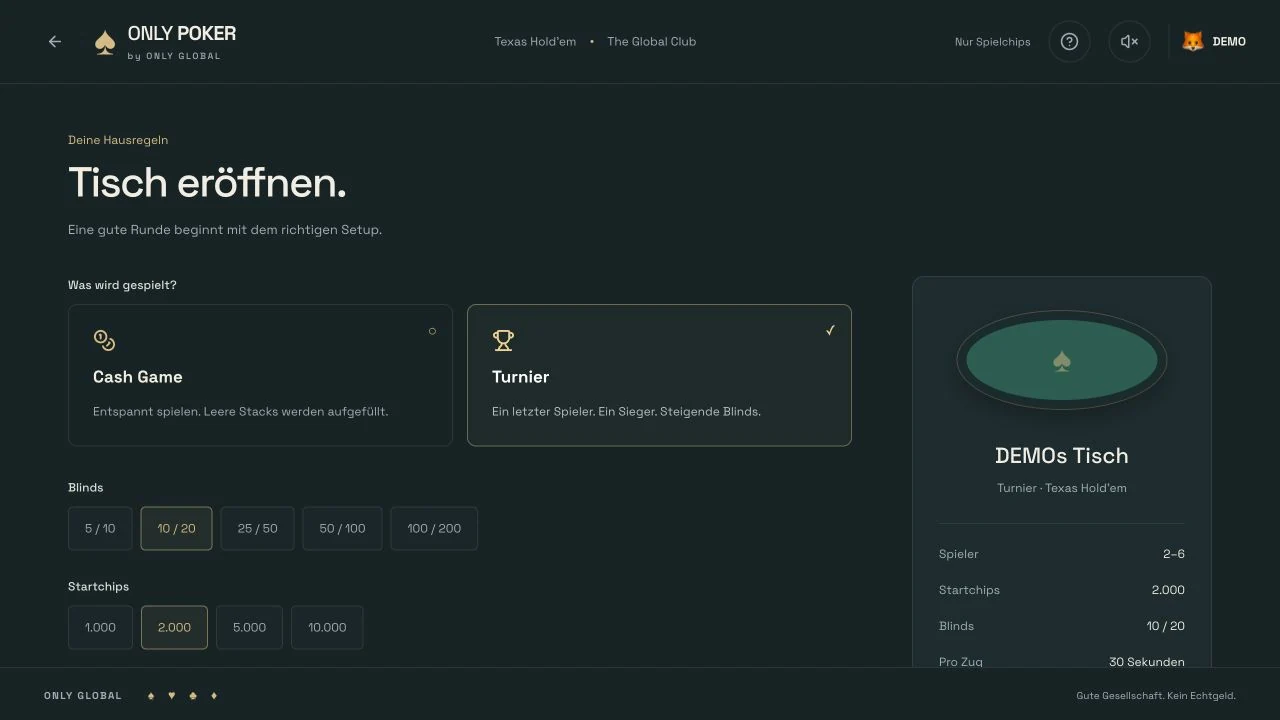Click the trophy icon on Turnier
This screenshot has width=1280, height=720.
(x=503, y=340)
